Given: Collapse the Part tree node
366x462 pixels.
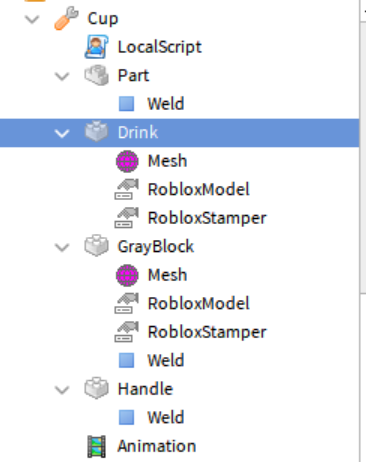Looking at the screenshot, I should [62, 76].
